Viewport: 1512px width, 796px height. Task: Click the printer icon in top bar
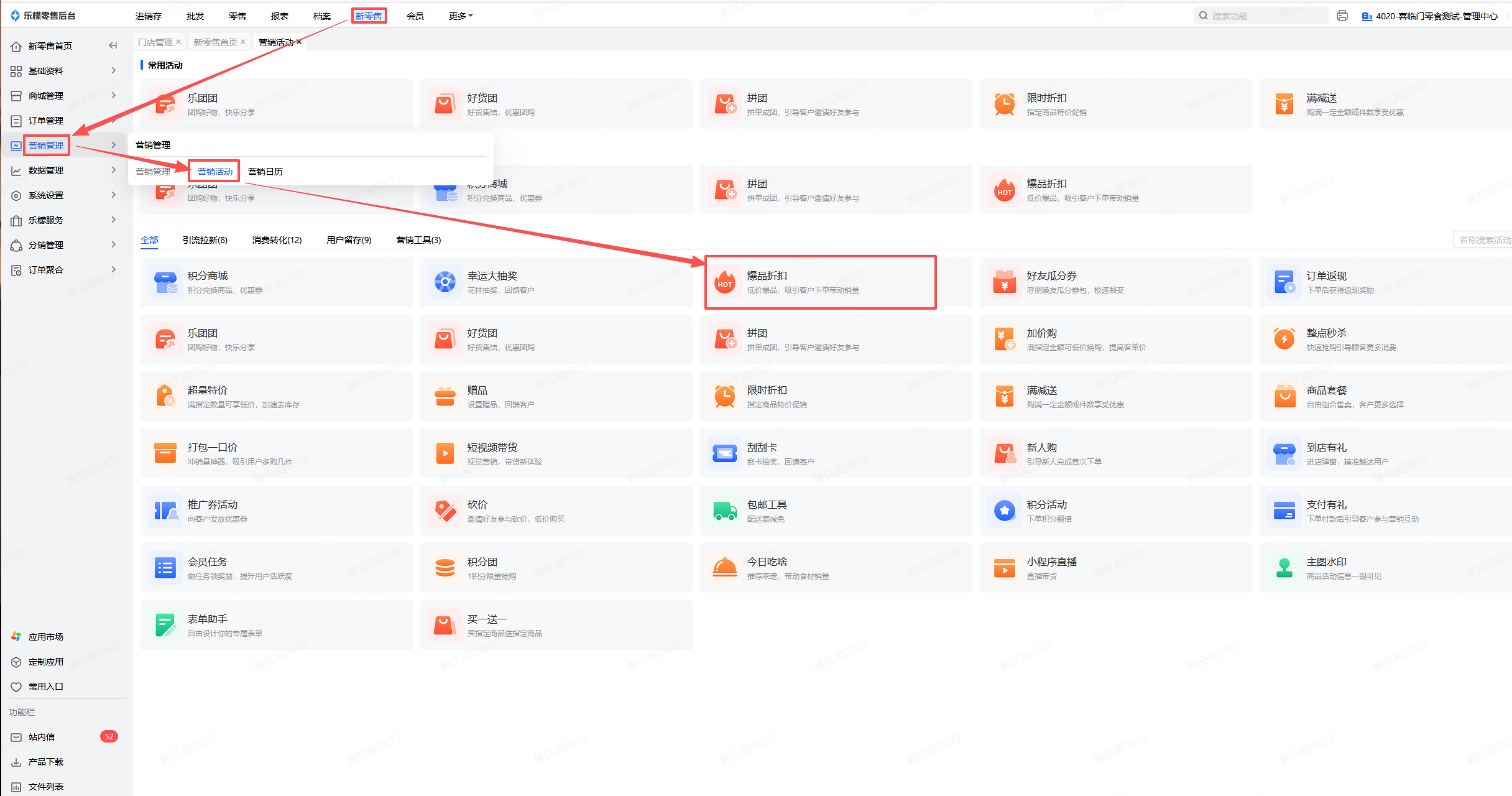pyautogui.click(x=1342, y=16)
